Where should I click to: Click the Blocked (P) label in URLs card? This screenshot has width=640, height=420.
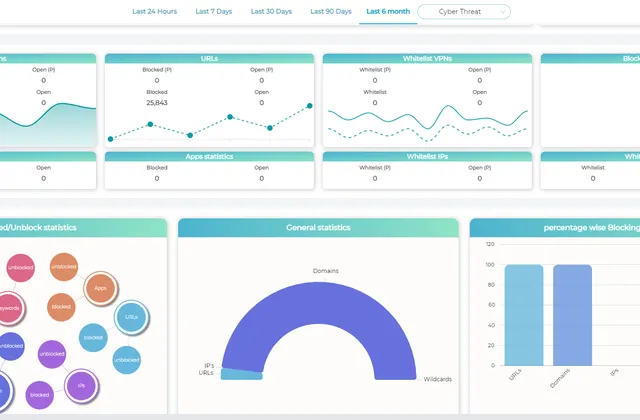tap(157, 70)
